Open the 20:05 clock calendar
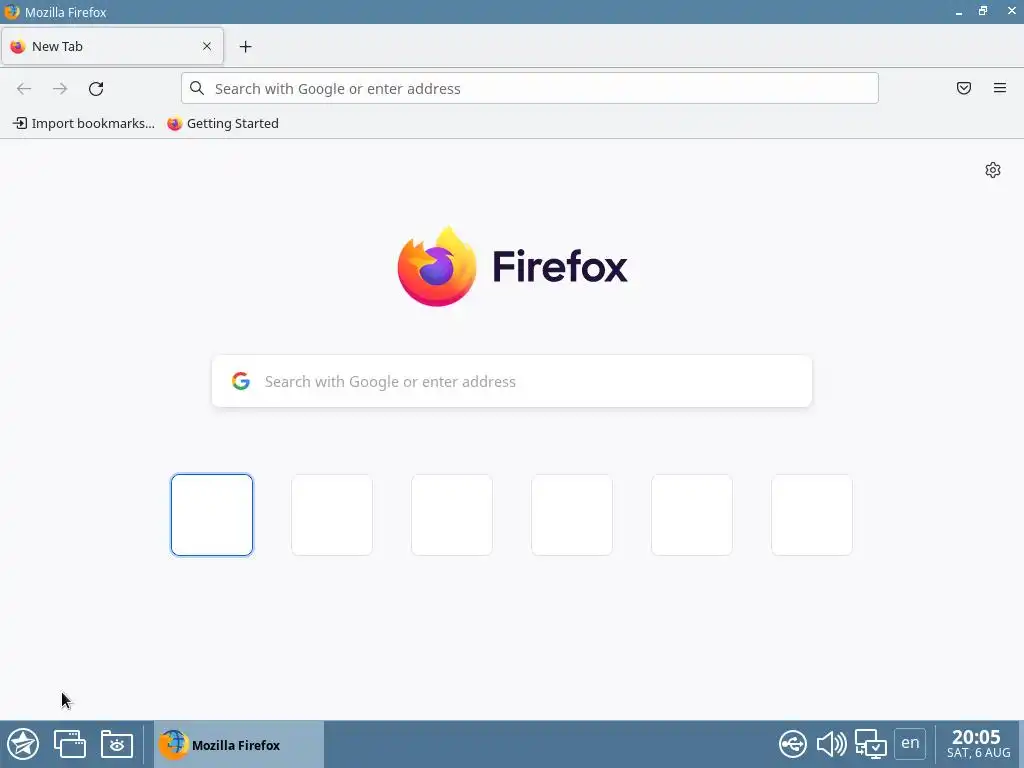The height and width of the screenshot is (768, 1024). pos(978,744)
